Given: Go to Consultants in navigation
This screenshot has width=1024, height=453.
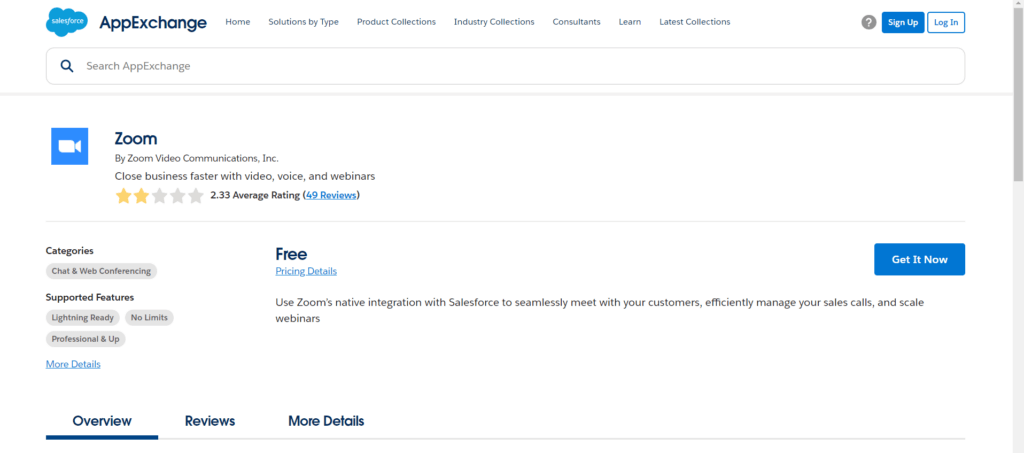Looking at the screenshot, I should pos(576,22).
